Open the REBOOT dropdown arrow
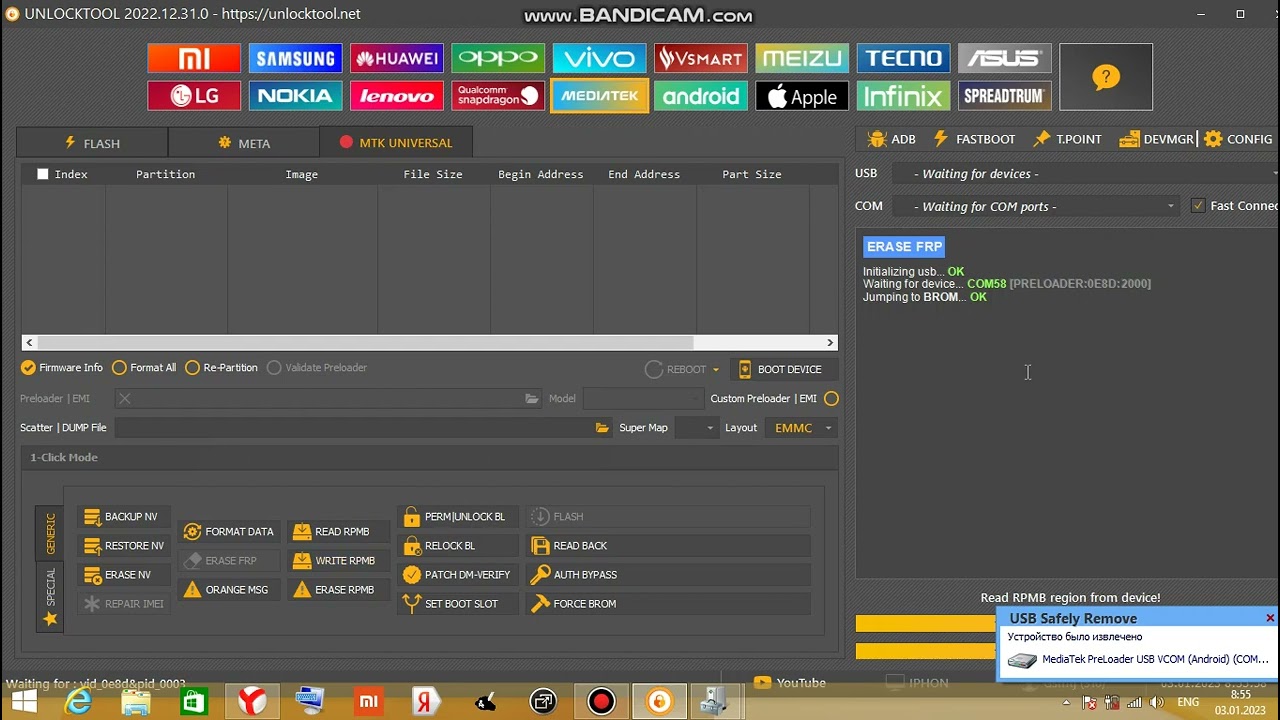 point(715,370)
